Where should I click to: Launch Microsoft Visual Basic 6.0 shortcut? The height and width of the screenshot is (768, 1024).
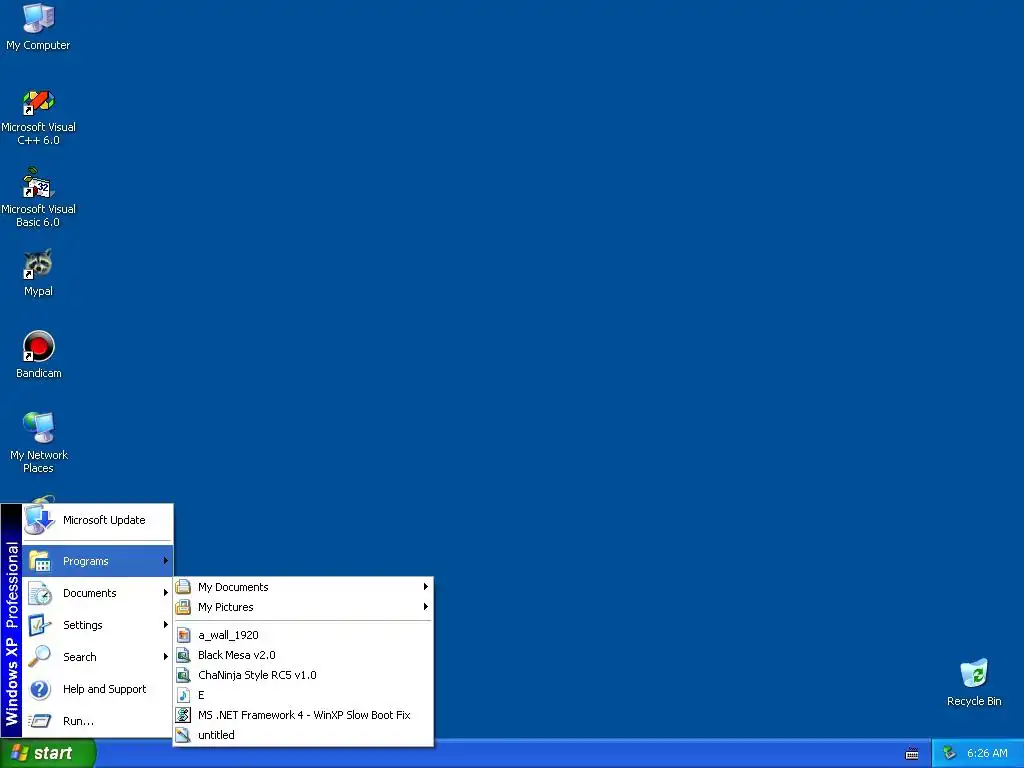click(x=38, y=197)
